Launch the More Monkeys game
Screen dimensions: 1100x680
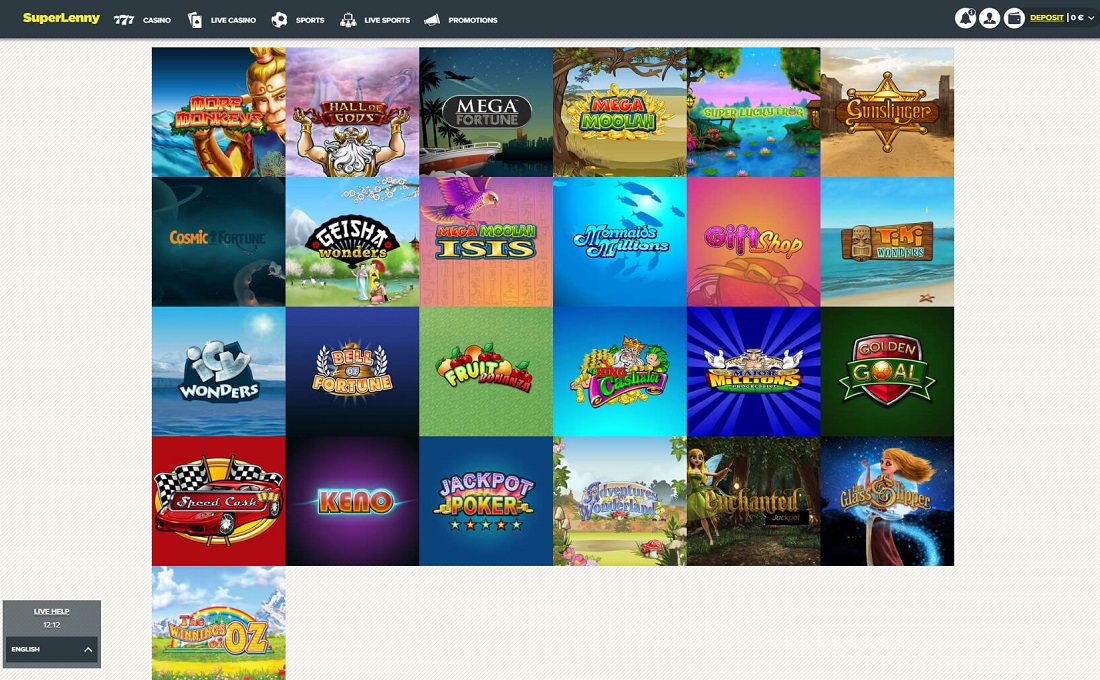219,112
